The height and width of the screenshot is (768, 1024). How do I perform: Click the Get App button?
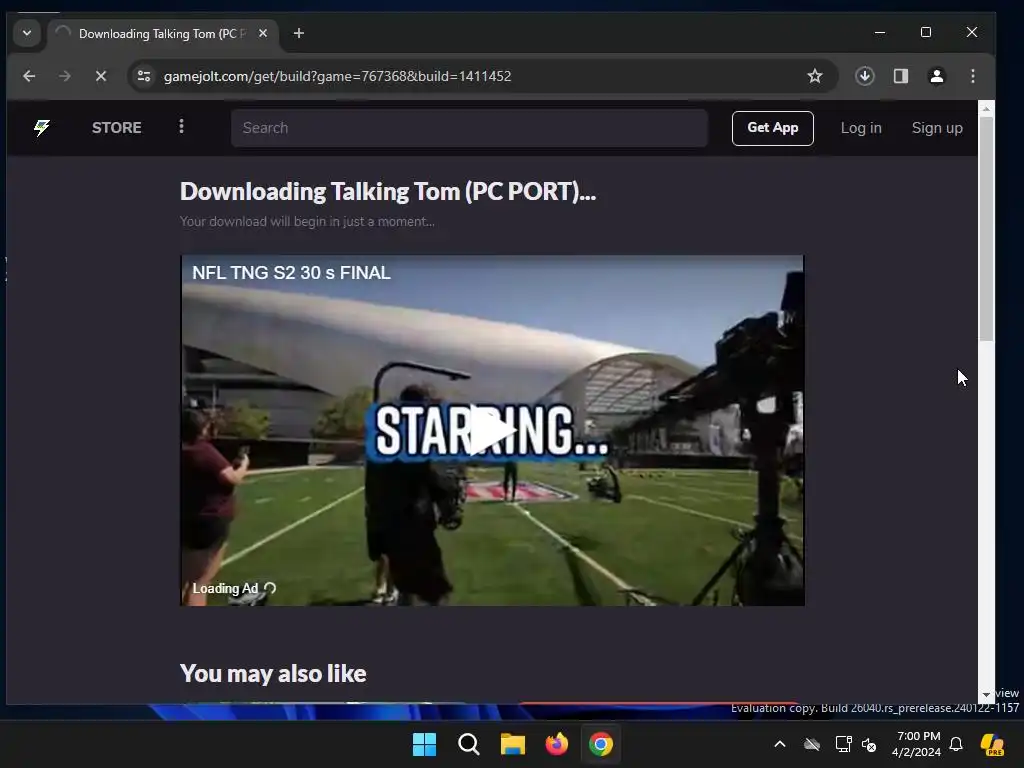773,128
